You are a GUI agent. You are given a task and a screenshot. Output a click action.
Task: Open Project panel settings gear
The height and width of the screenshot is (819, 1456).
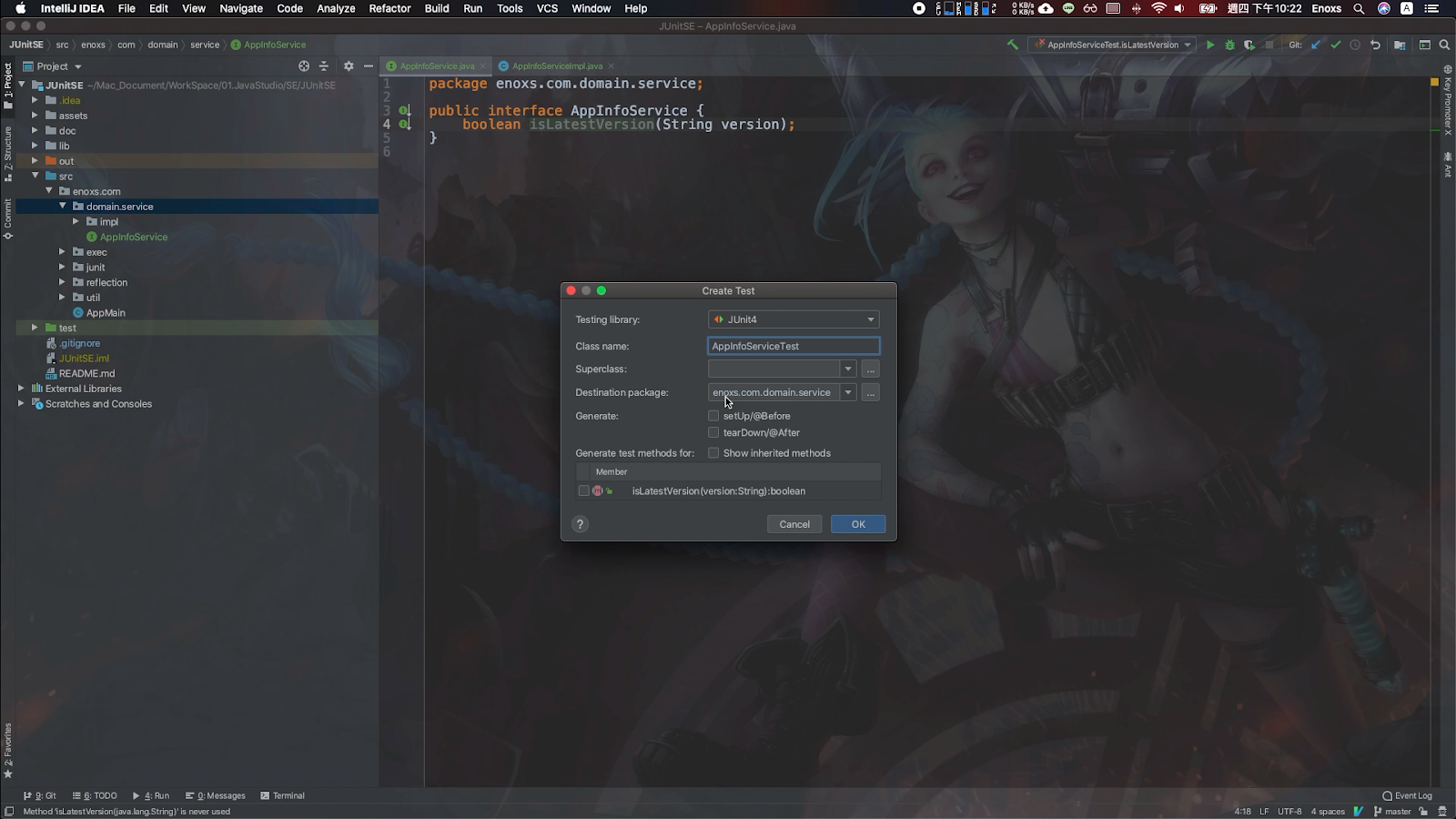point(349,66)
